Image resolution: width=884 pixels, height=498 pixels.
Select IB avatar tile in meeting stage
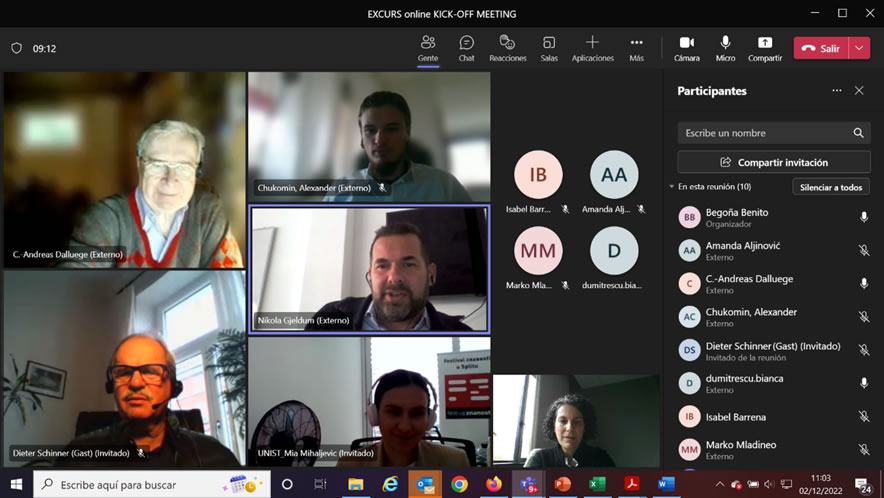coord(538,174)
